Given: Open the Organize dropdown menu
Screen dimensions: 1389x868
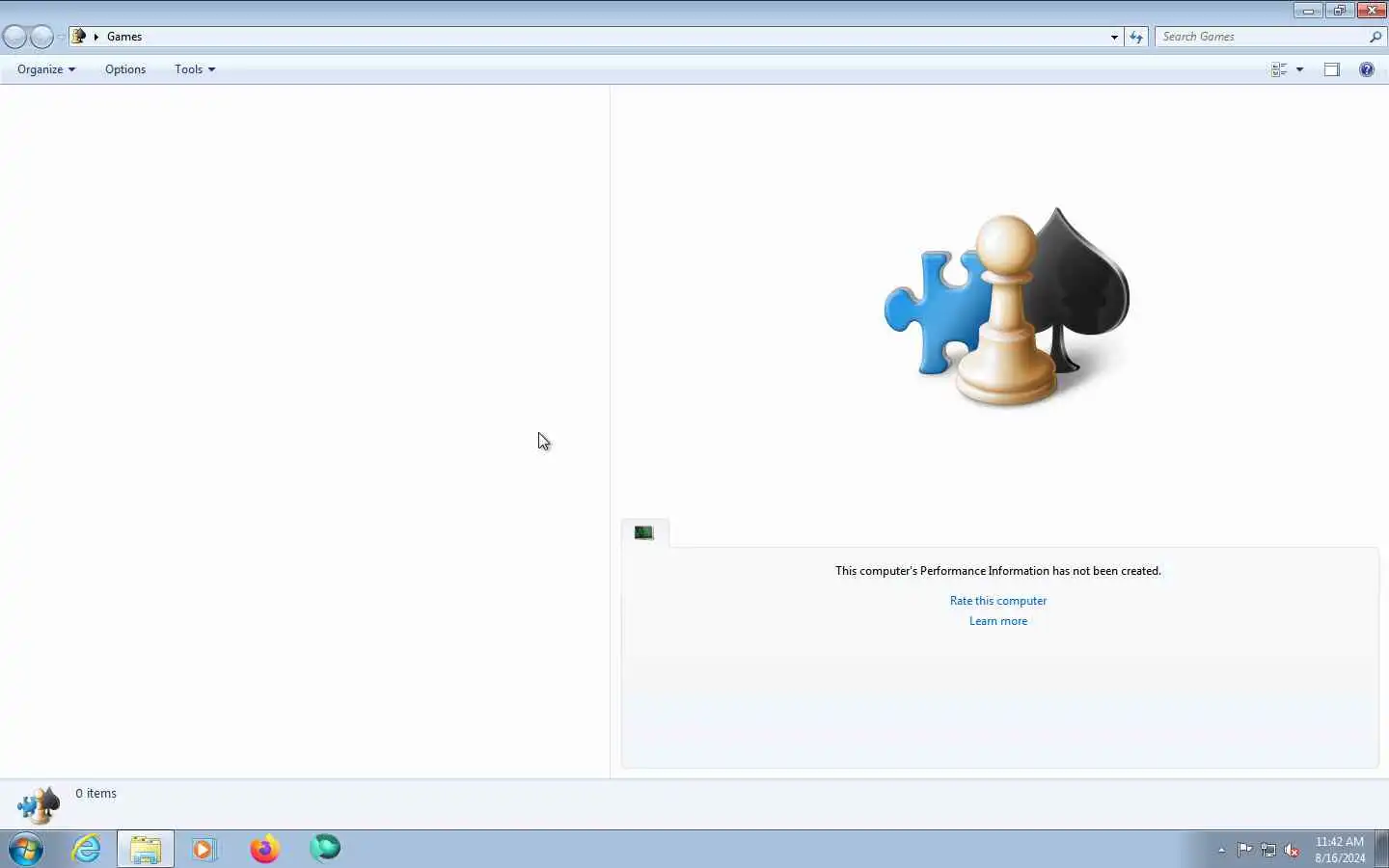Looking at the screenshot, I should tap(46, 69).
